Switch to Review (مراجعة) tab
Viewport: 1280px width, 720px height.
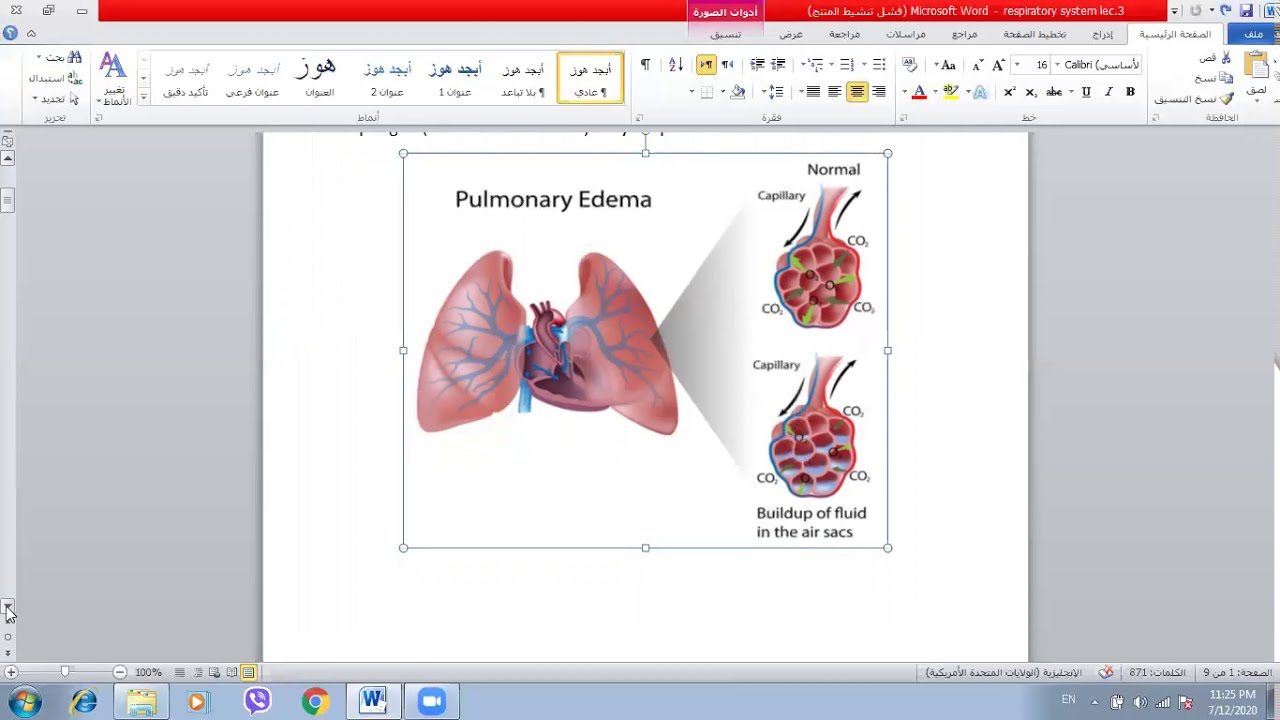[844, 34]
